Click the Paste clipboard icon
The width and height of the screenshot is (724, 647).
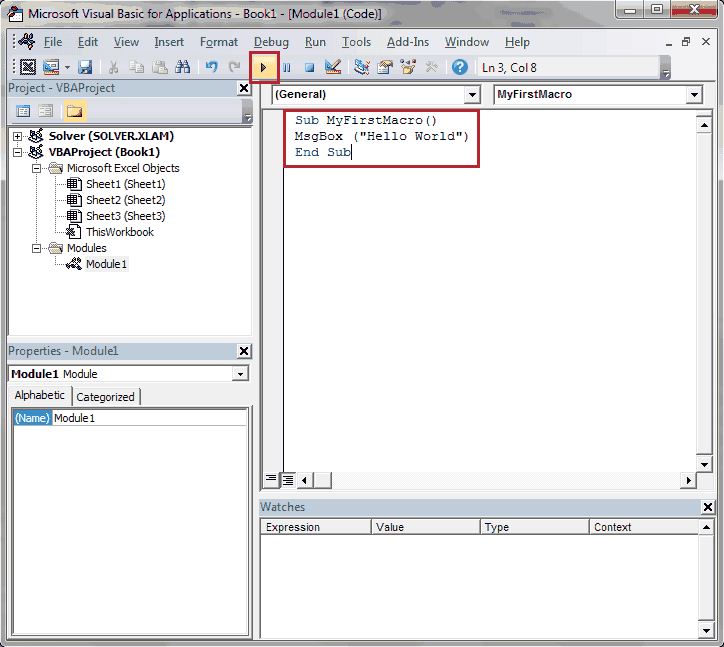pos(160,67)
